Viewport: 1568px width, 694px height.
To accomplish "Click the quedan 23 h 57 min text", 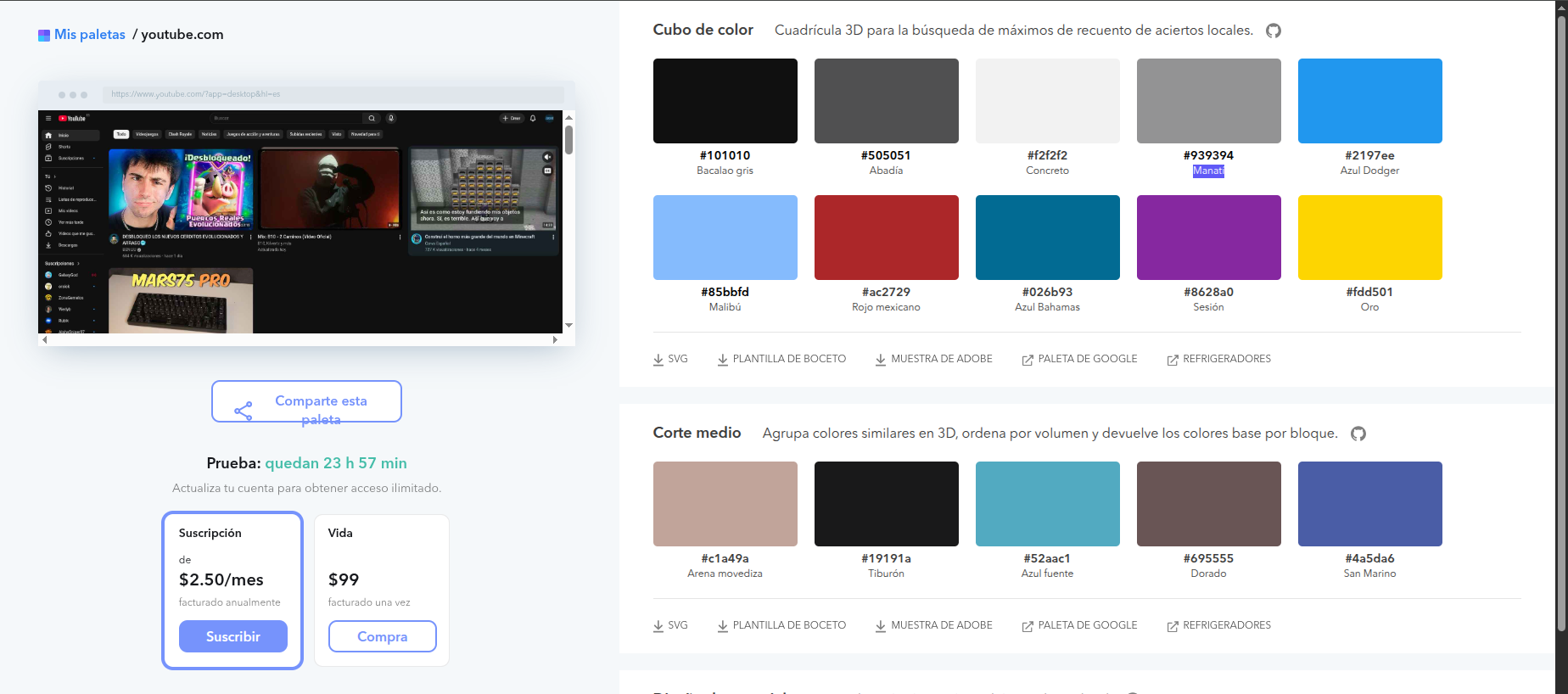I will point(336,463).
